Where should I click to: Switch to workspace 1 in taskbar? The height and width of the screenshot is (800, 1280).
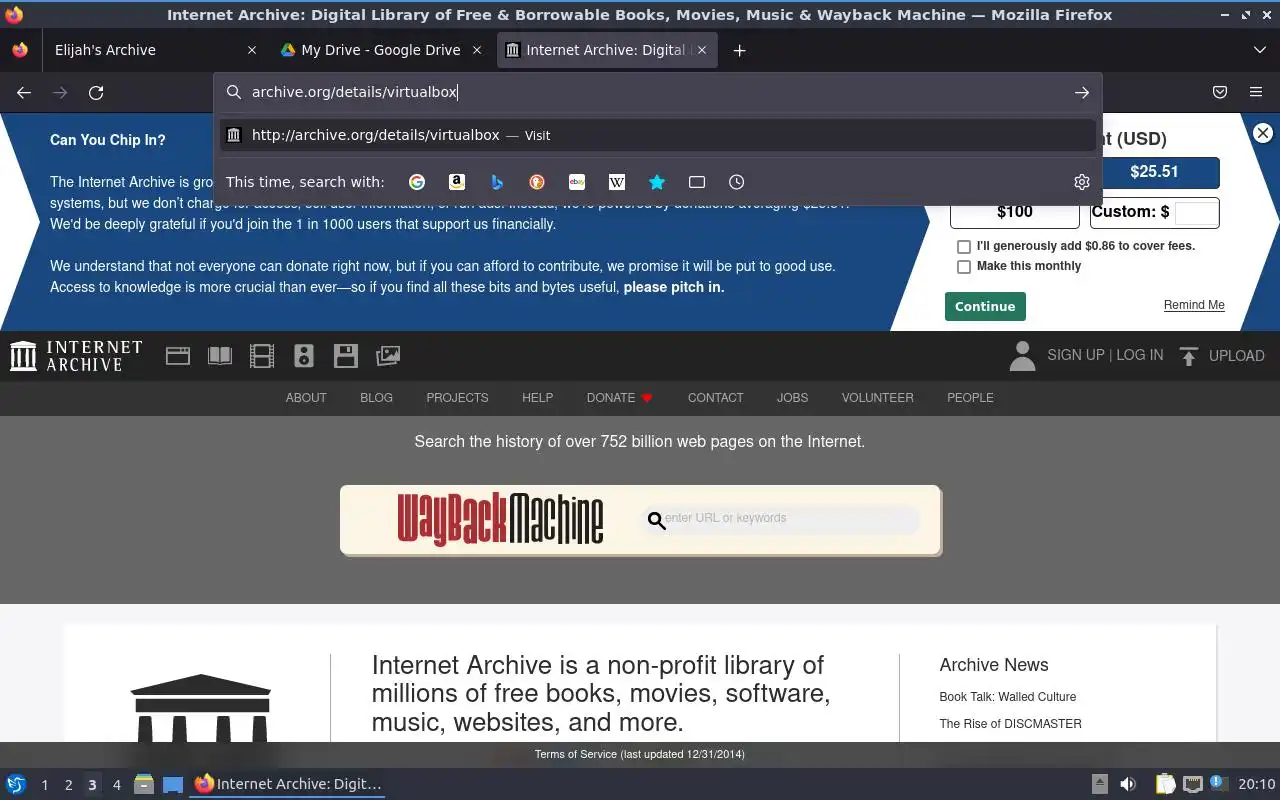(x=44, y=785)
